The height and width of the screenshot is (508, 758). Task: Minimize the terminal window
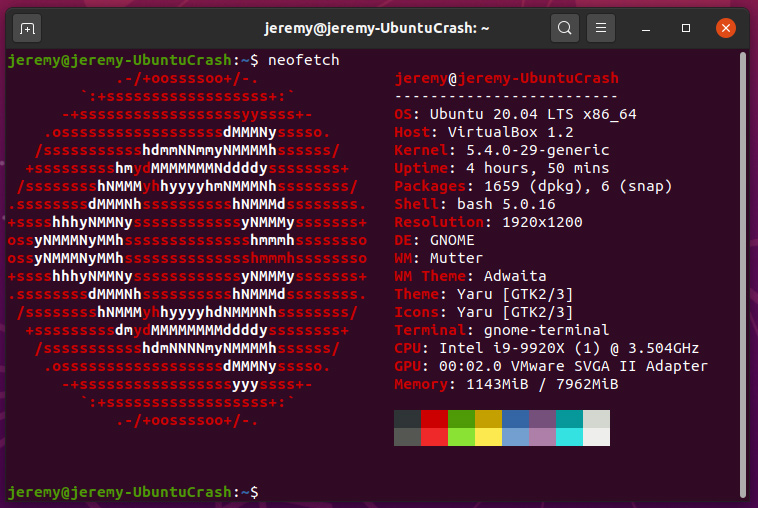646,29
